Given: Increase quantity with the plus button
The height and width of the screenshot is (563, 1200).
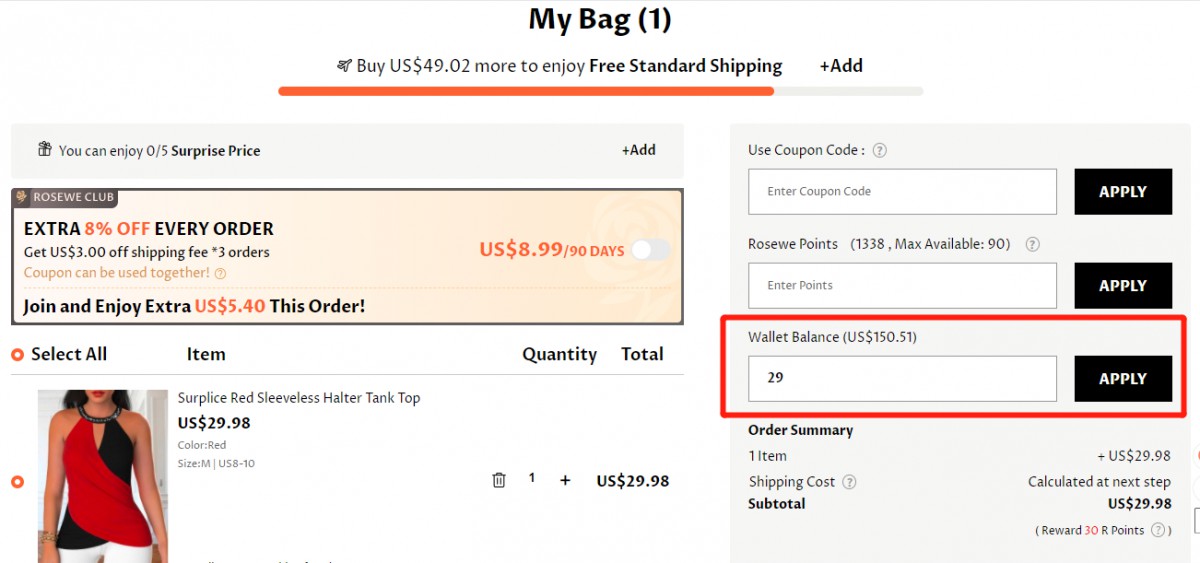Looking at the screenshot, I should pyautogui.click(x=565, y=480).
